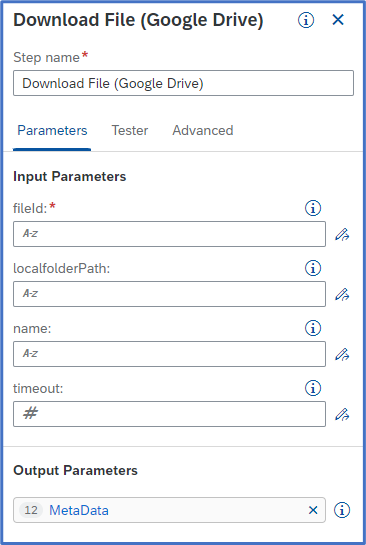Open expression editor for fileId field

[x=342, y=234]
